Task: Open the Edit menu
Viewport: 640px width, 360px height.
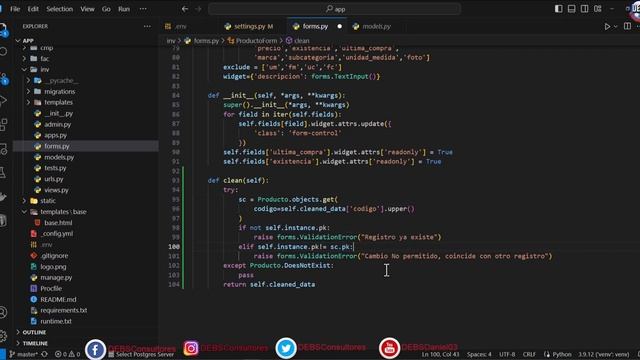Action: tap(33, 9)
